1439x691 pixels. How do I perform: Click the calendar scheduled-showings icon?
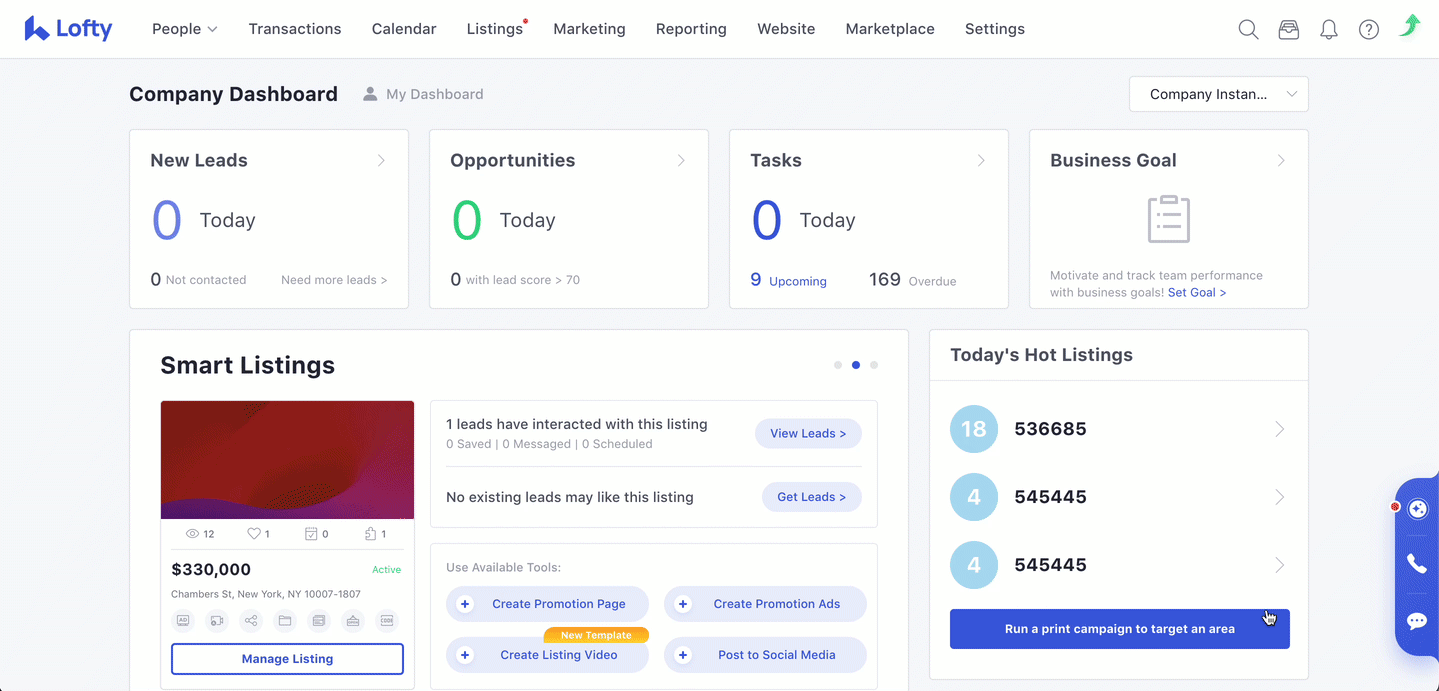[x=311, y=534]
